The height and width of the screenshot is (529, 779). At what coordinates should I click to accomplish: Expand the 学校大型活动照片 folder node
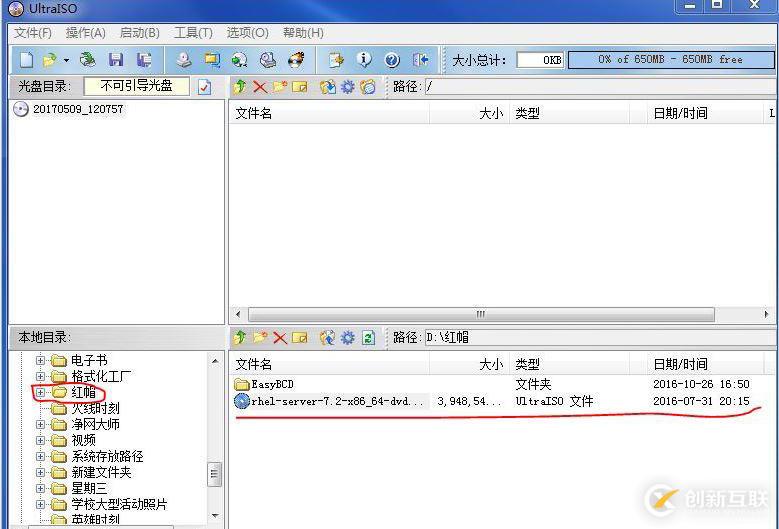click(41, 505)
